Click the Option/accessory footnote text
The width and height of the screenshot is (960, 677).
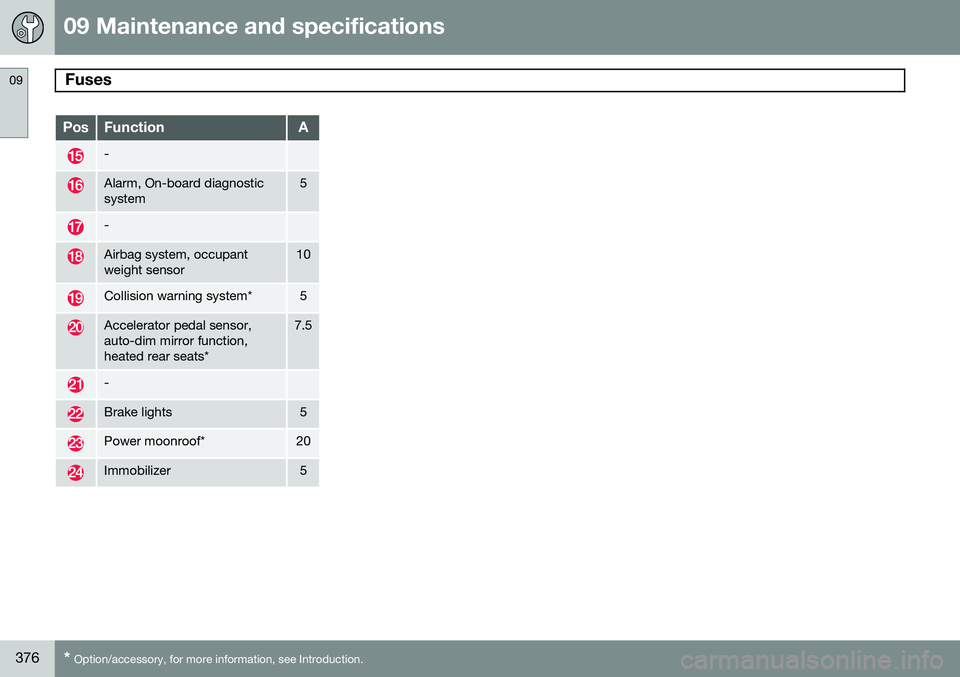(x=213, y=659)
